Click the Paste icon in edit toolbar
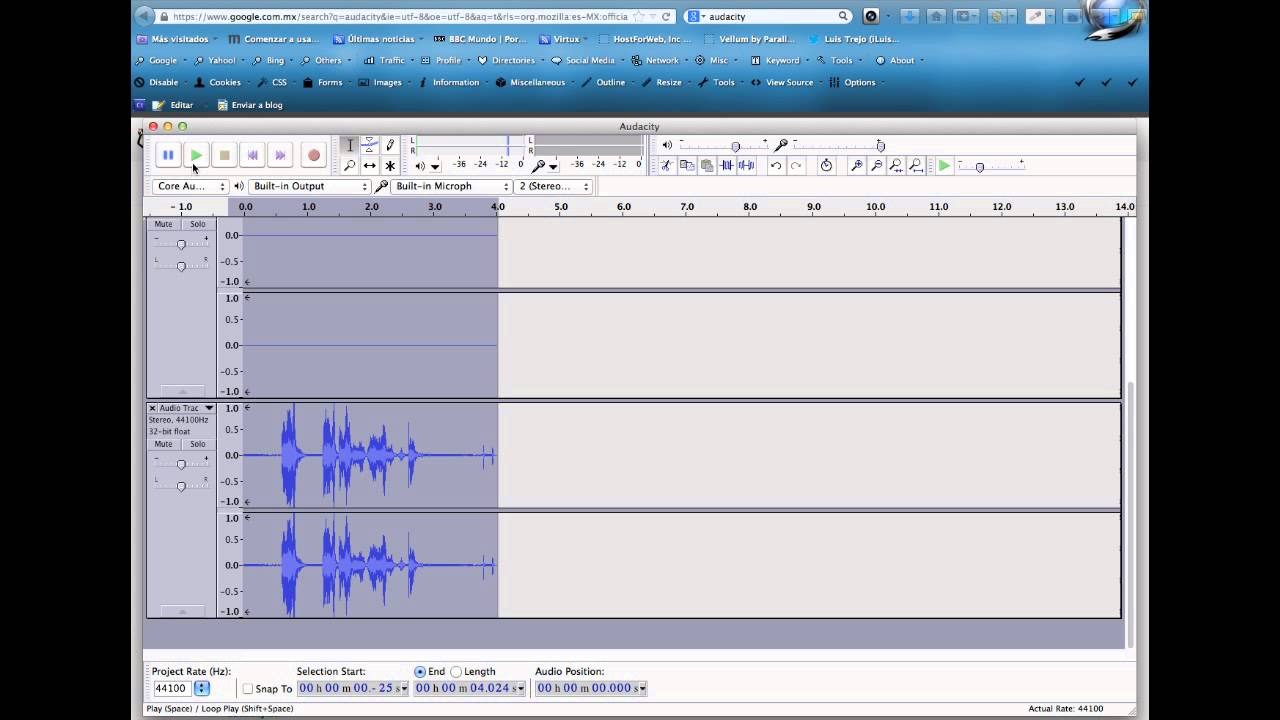This screenshot has width=1280, height=720. tap(706, 165)
